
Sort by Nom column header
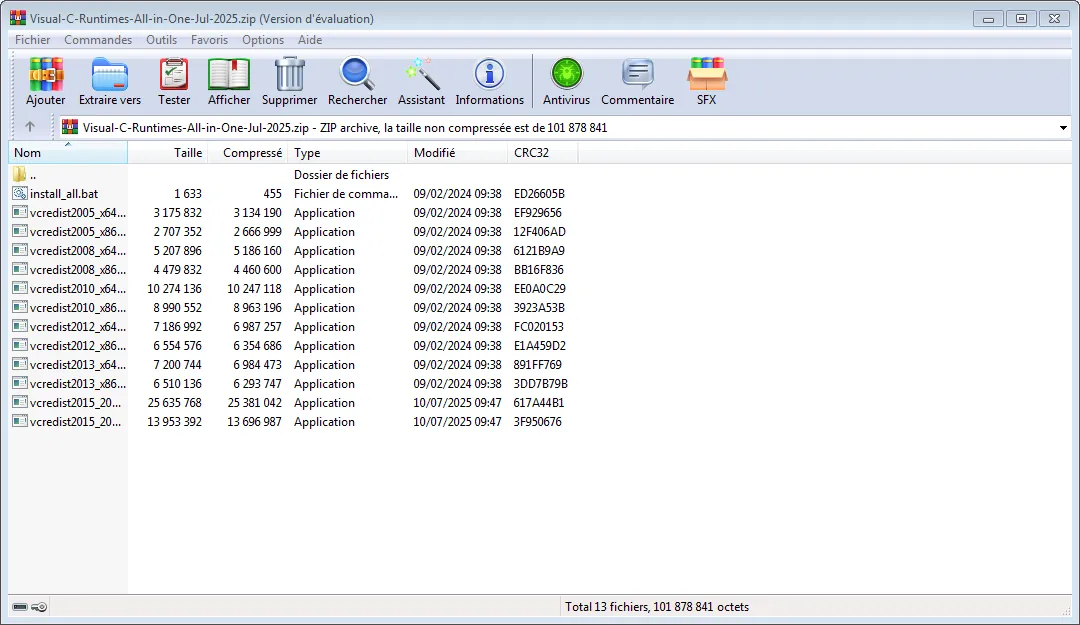coord(68,152)
